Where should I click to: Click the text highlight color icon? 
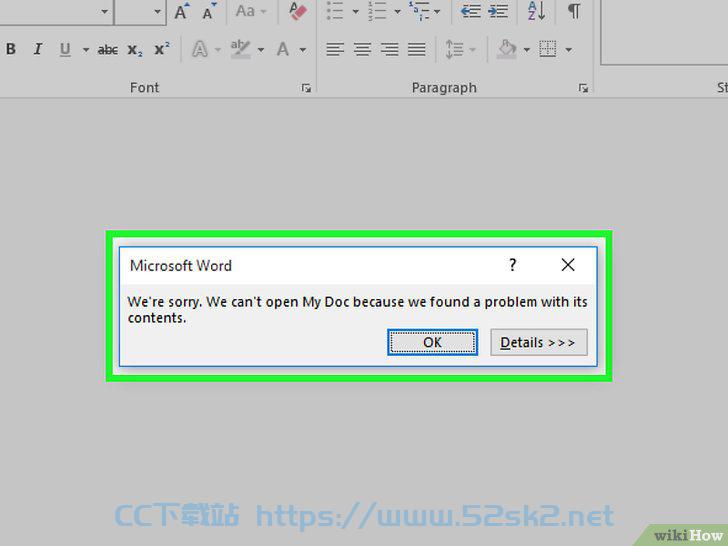click(240, 49)
